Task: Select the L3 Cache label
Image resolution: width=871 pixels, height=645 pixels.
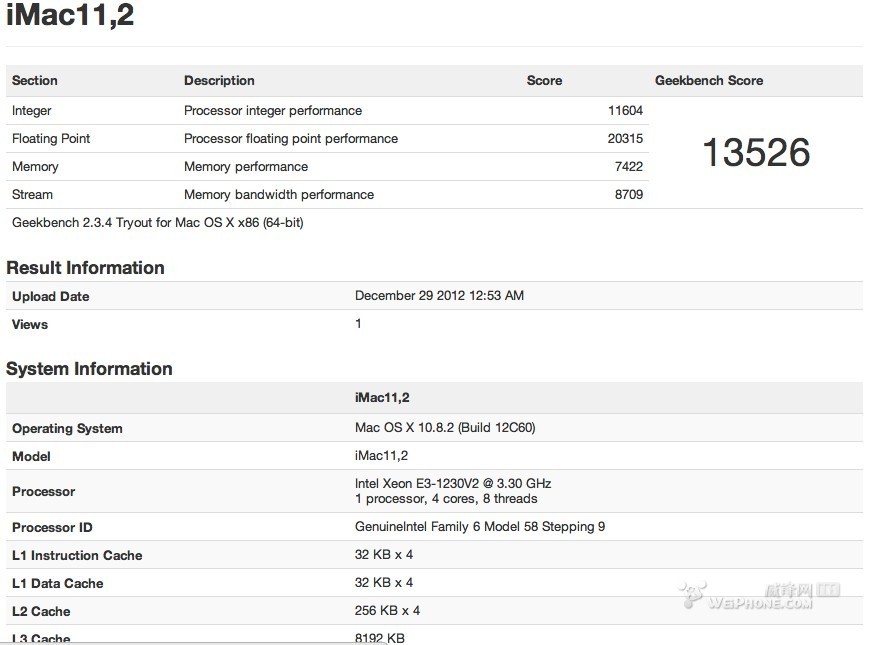Action: 41,638
